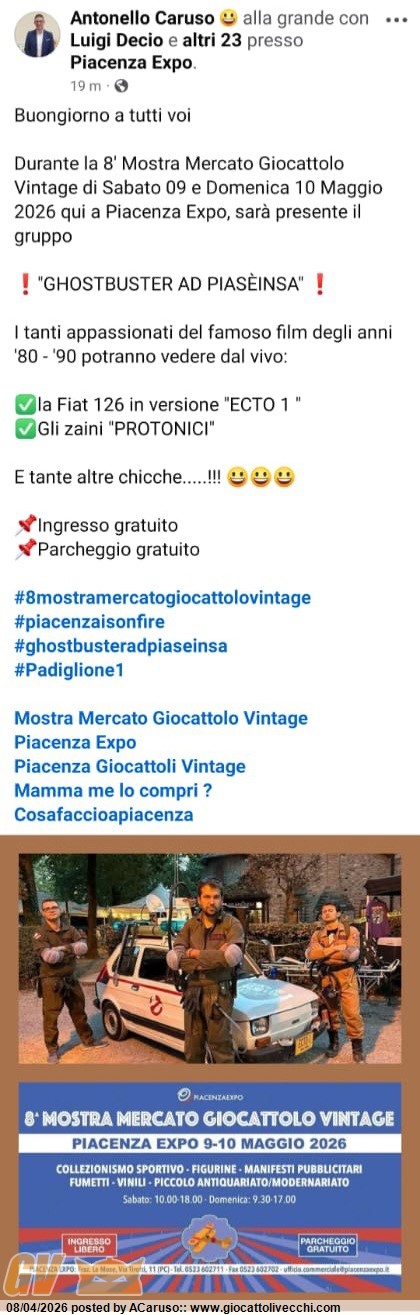Viewport: 420px width, 1315px height.
Task: Visit the tagged Piacenza Expo page link
Action: pyautogui.click(x=75, y=742)
